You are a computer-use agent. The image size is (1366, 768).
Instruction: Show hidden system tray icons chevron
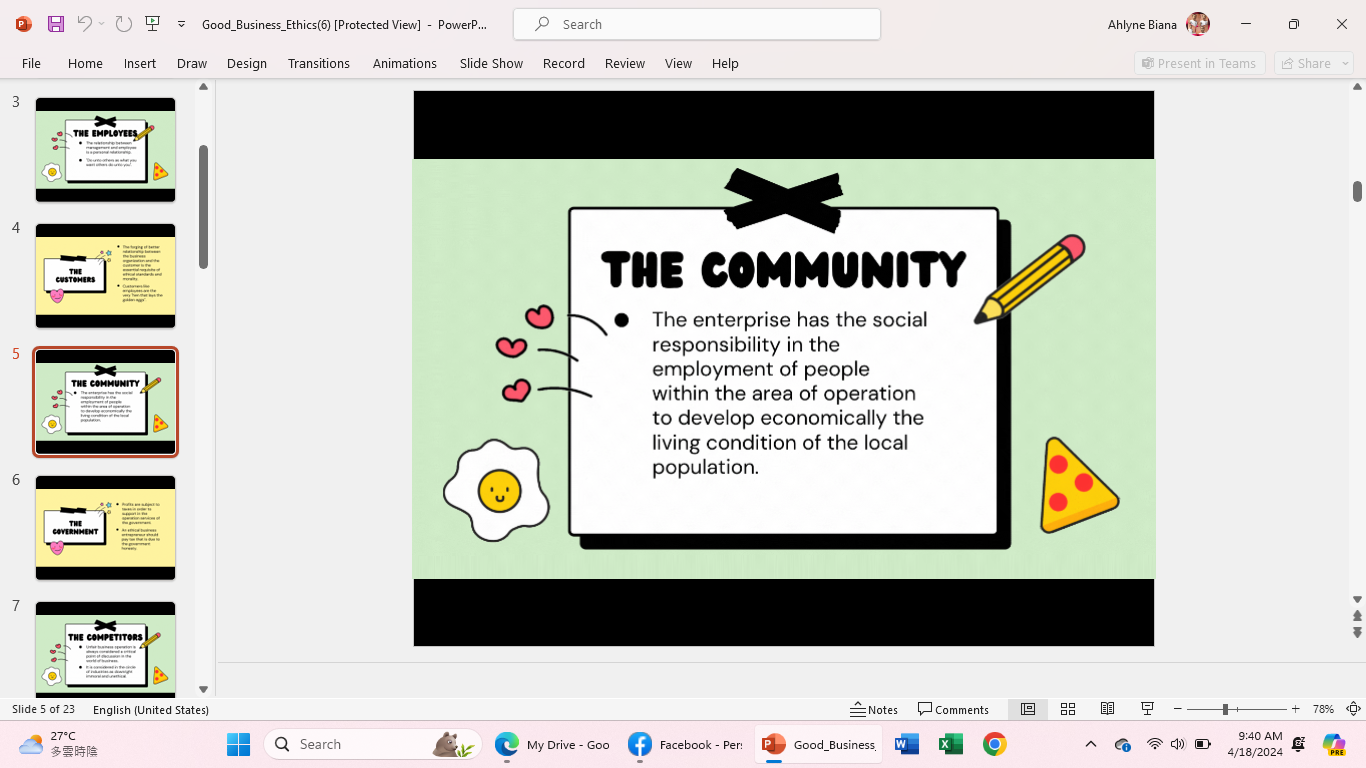pyautogui.click(x=1091, y=744)
